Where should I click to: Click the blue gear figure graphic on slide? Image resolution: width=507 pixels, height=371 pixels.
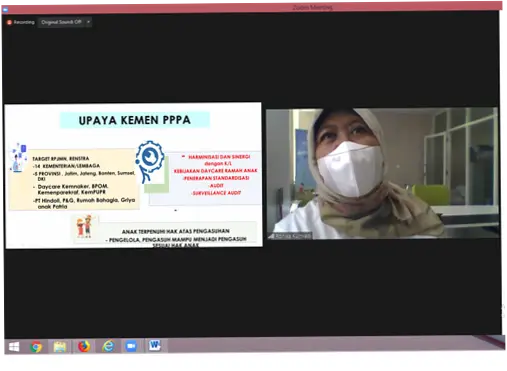pyautogui.click(x=150, y=161)
